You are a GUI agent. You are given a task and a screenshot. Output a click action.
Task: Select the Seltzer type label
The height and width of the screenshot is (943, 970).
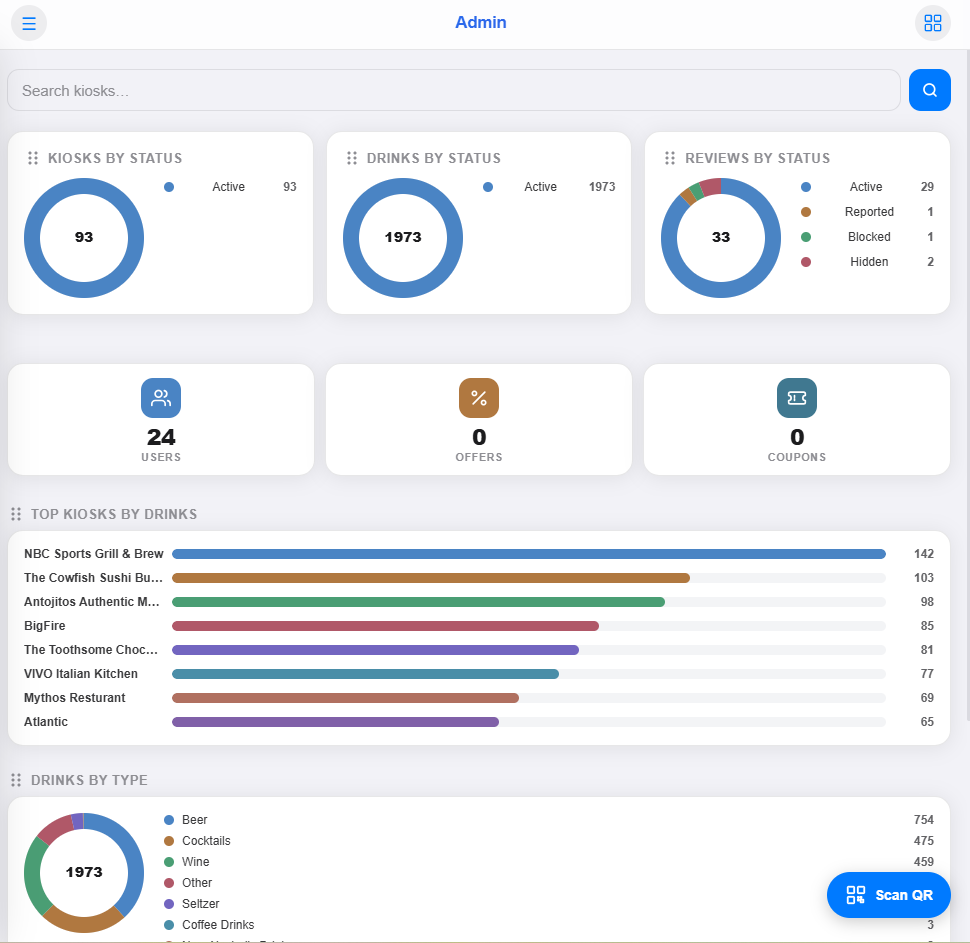[200, 904]
